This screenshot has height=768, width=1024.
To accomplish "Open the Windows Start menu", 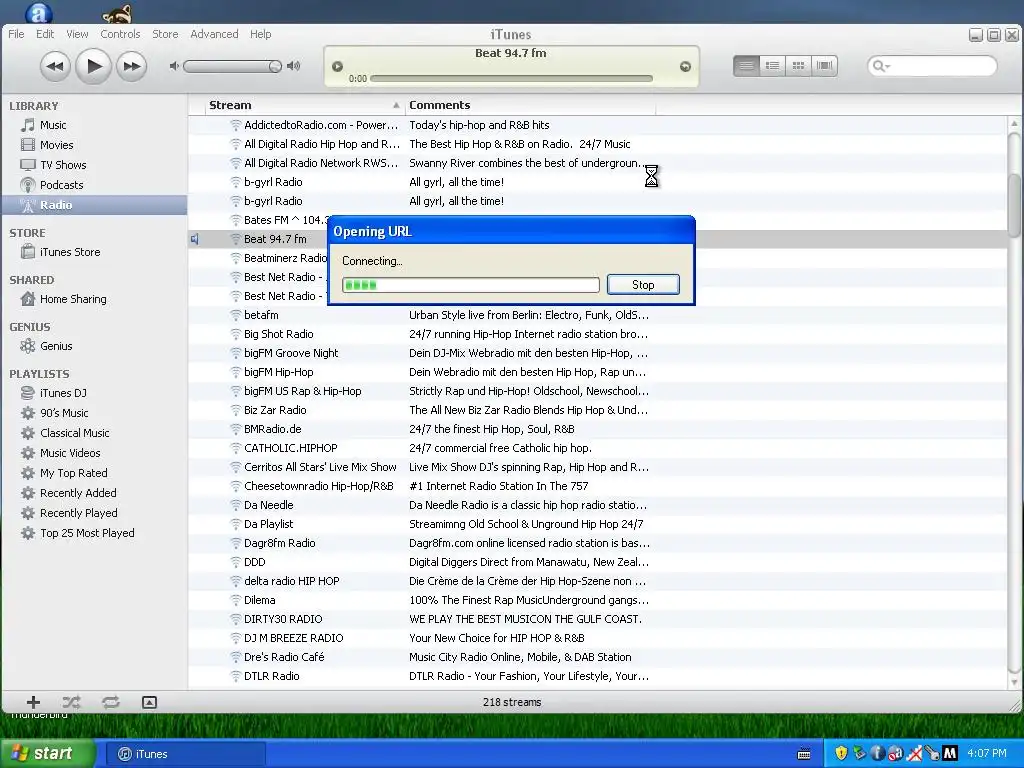I will (x=46, y=754).
